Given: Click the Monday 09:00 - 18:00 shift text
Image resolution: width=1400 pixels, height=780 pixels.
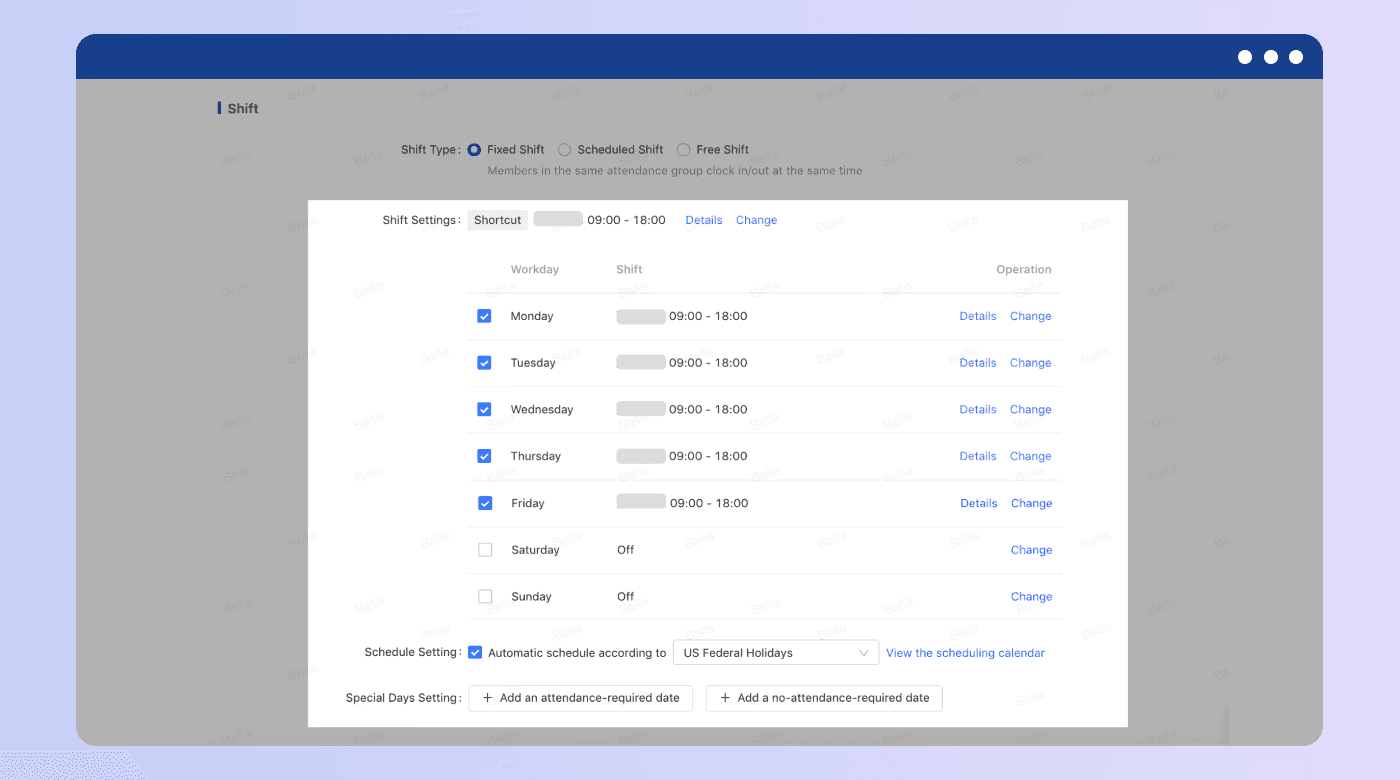Looking at the screenshot, I should pos(708,316).
